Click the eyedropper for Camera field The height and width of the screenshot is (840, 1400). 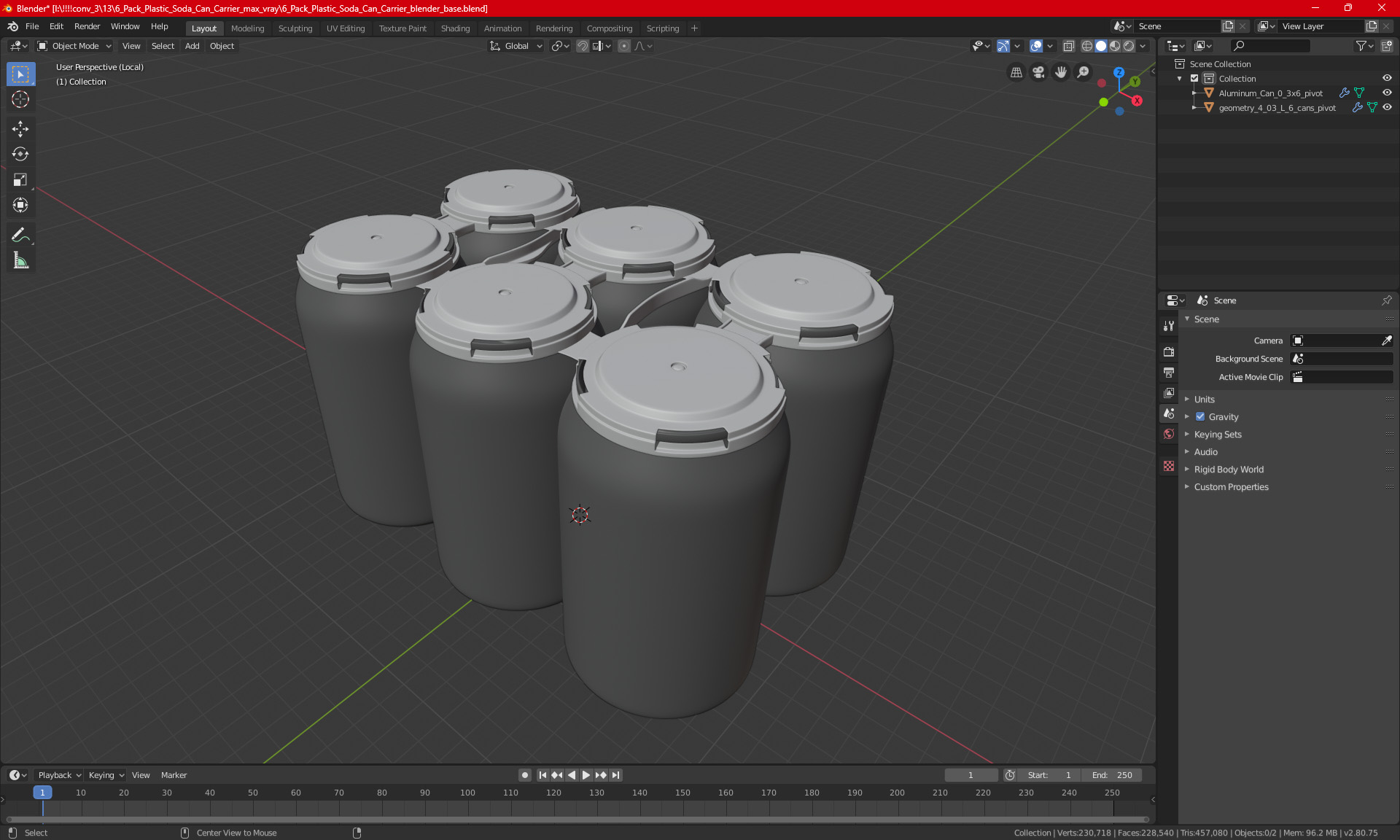click(x=1386, y=341)
